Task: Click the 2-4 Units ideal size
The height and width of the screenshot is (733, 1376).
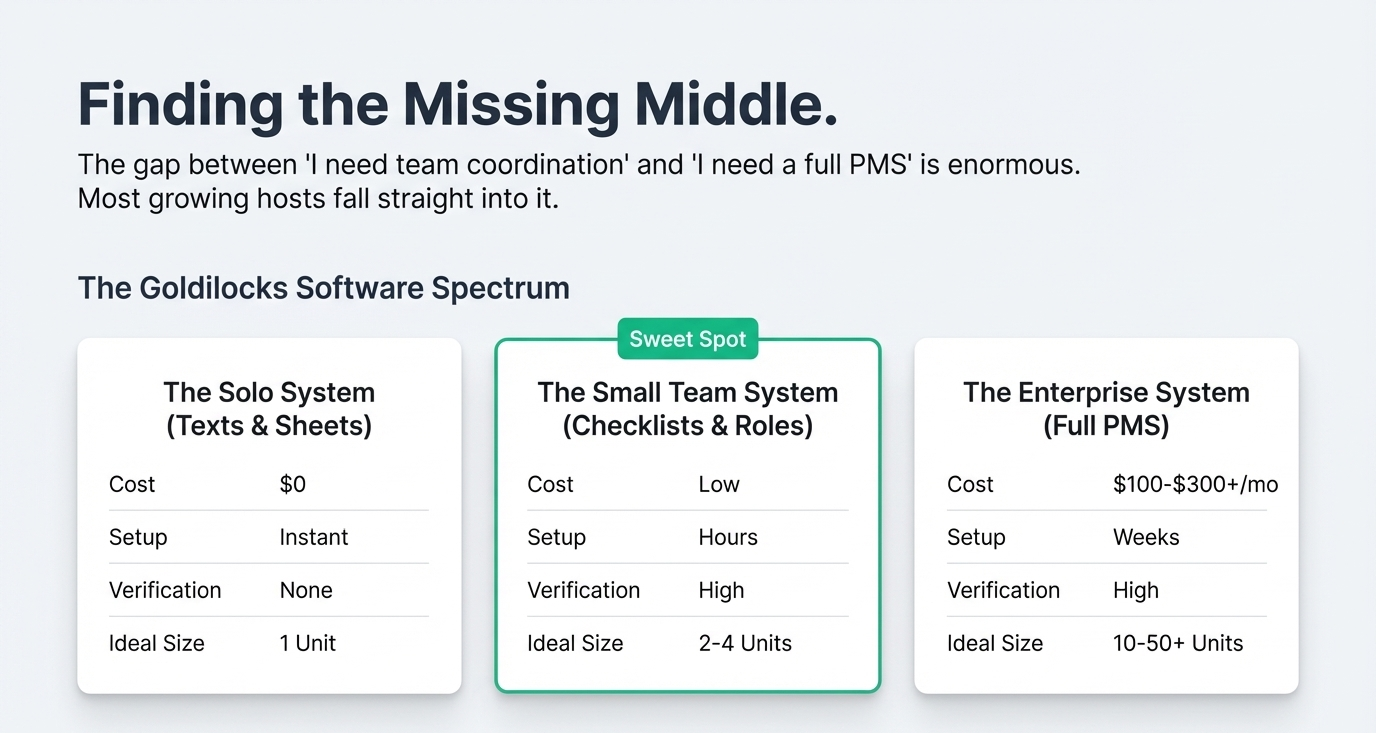Action: [745, 643]
